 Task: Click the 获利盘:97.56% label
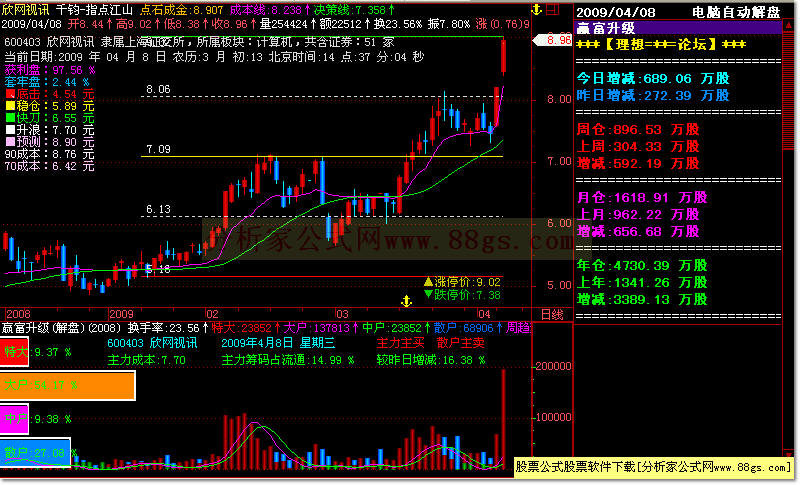point(50,70)
